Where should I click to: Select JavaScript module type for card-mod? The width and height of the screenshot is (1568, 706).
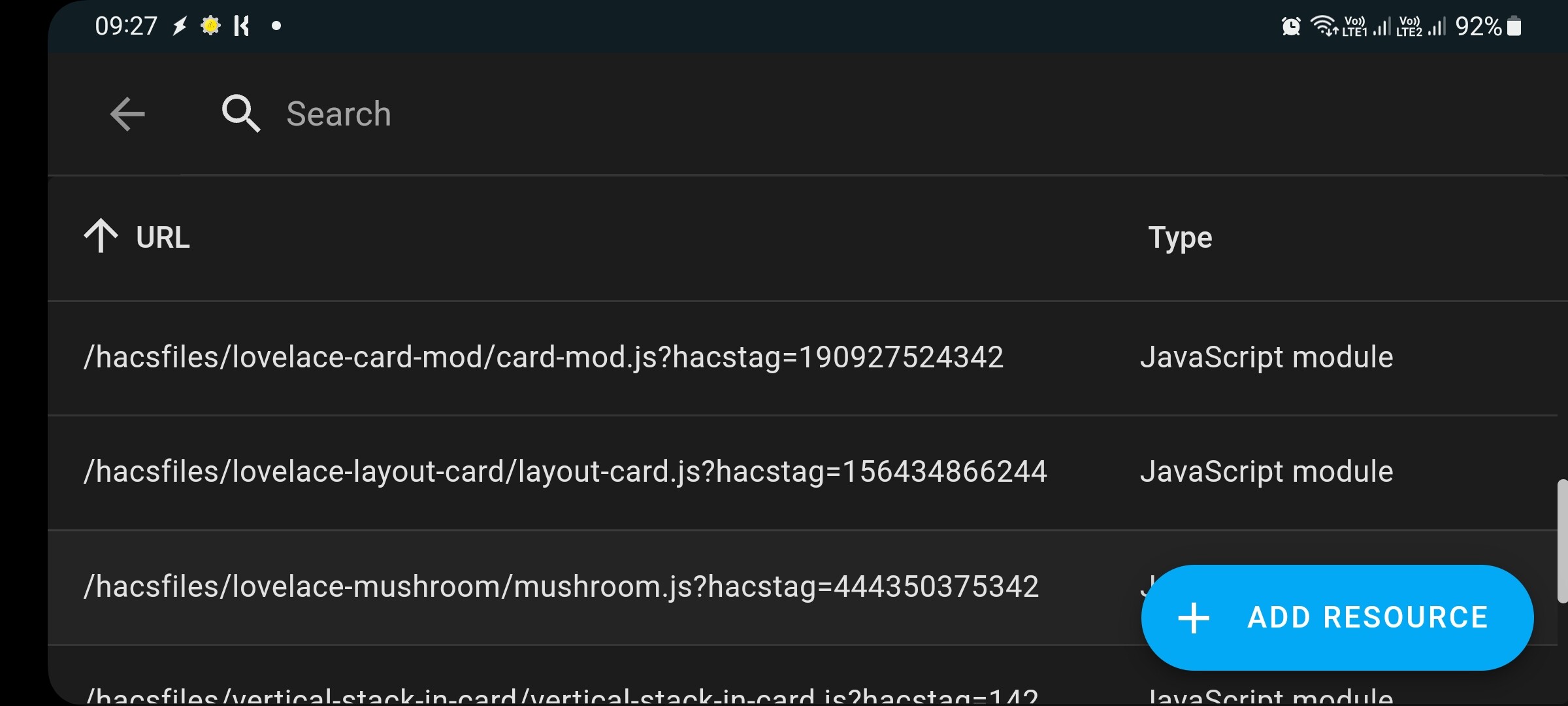[1266, 358]
